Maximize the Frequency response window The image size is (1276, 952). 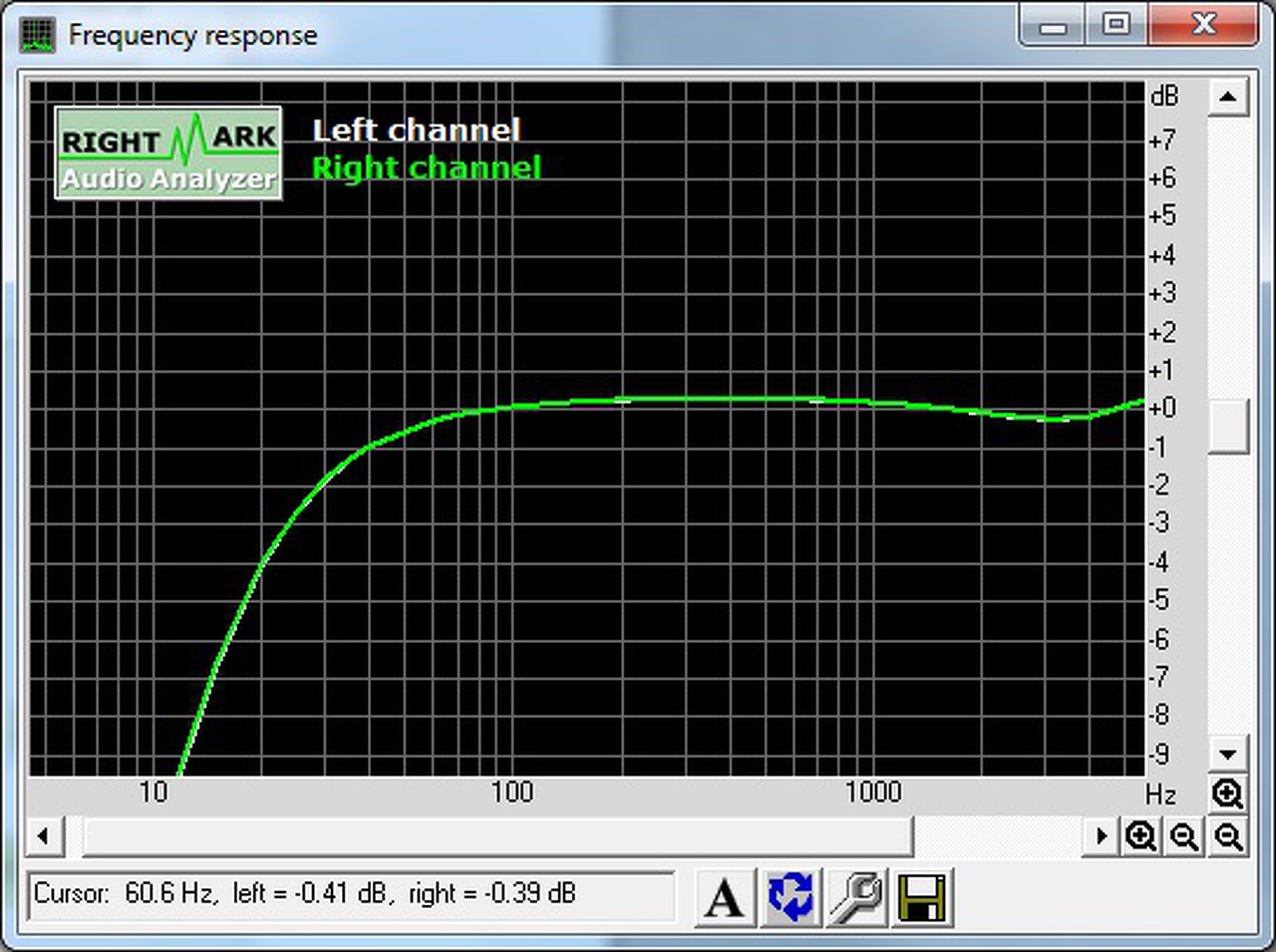coord(1116,25)
